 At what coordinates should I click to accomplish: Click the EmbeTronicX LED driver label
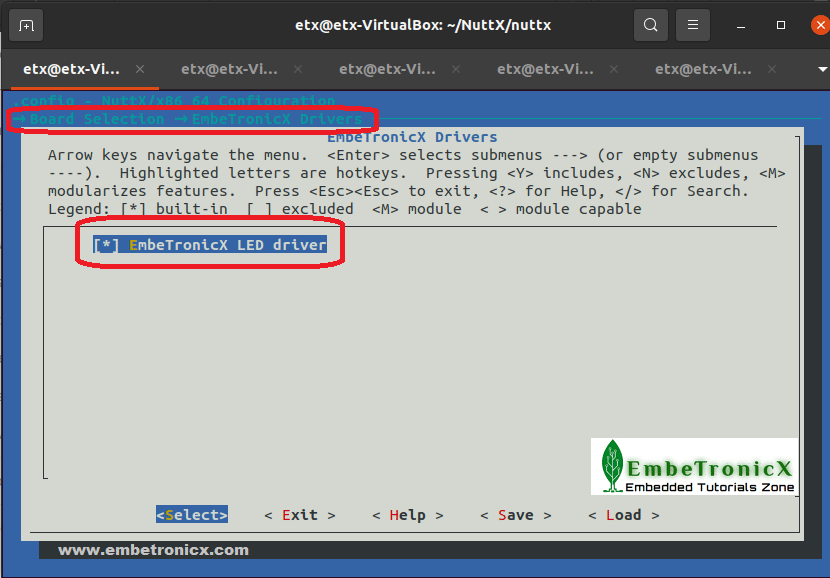pos(228,245)
